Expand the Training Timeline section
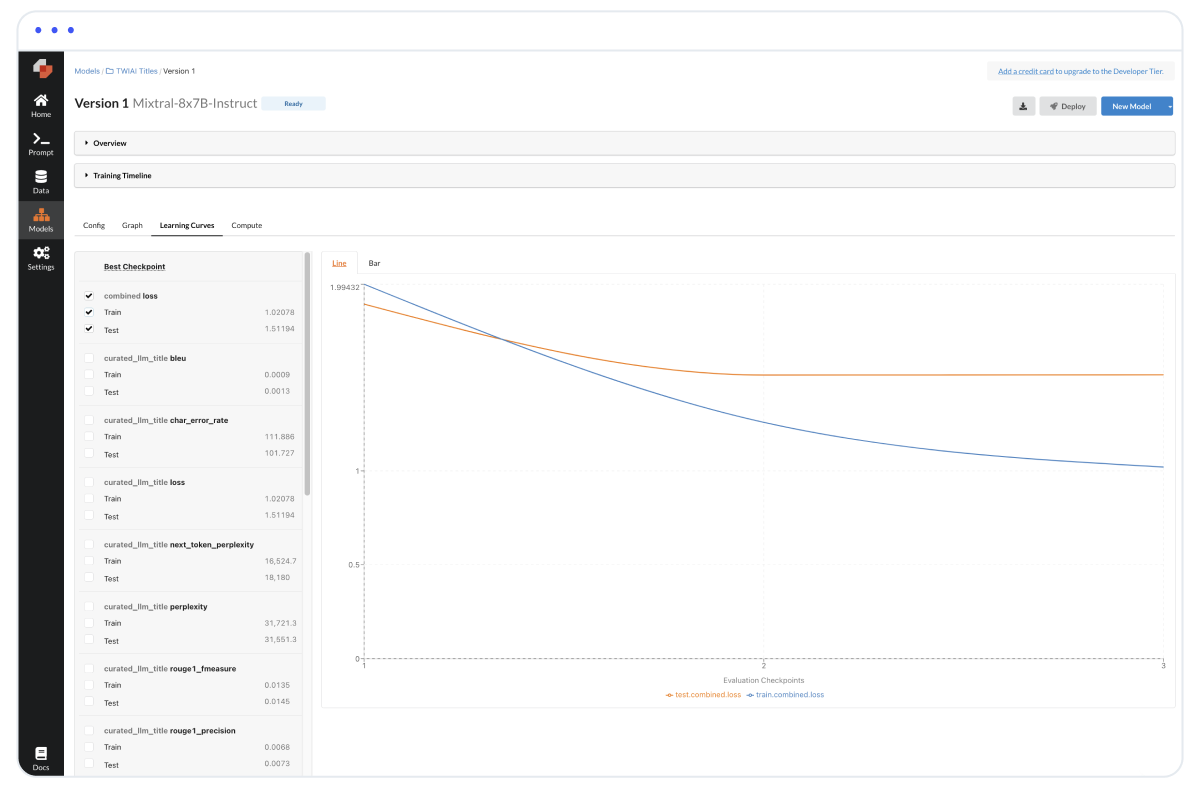The width and height of the screenshot is (1200, 788). click(x=122, y=175)
